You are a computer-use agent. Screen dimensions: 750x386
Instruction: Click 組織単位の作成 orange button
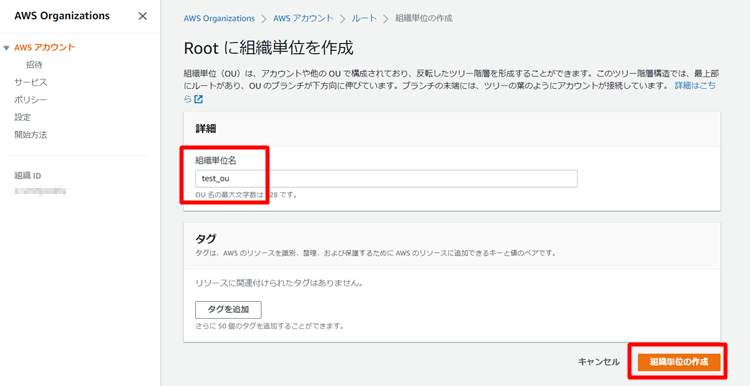pos(679,362)
